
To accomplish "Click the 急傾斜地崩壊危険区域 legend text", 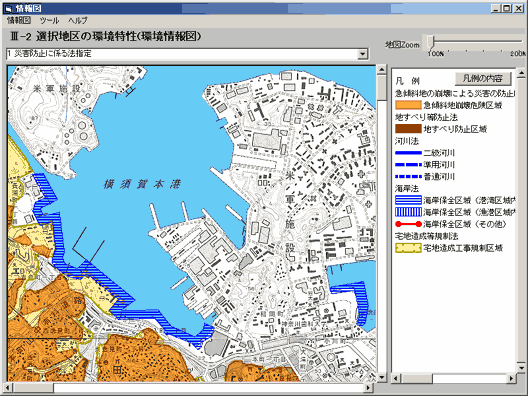I will (x=463, y=105).
